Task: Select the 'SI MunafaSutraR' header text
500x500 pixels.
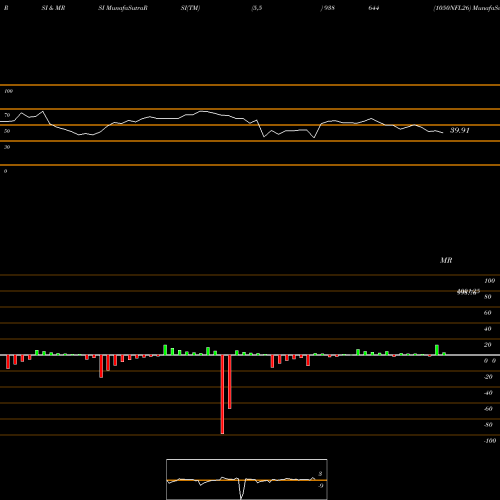Action: [x=123, y=8]
